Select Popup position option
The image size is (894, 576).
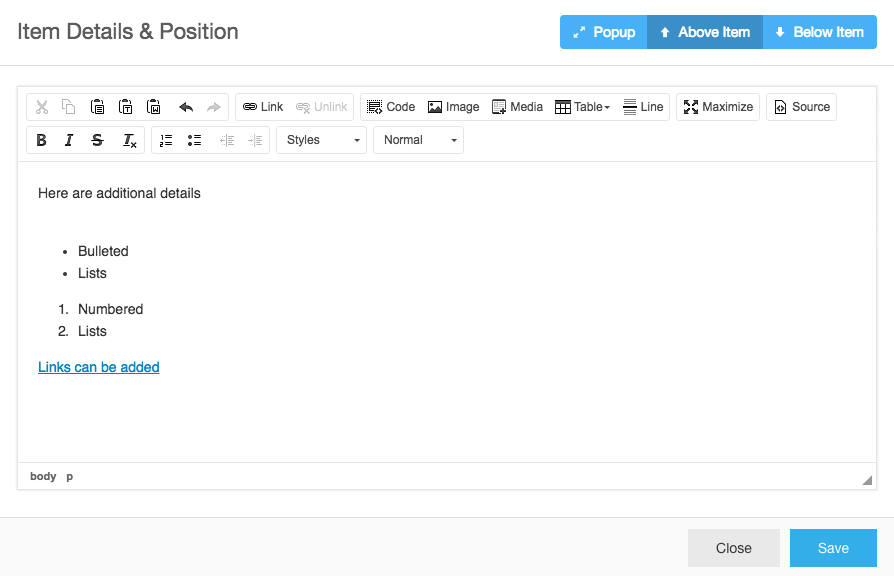click(604, 32)
